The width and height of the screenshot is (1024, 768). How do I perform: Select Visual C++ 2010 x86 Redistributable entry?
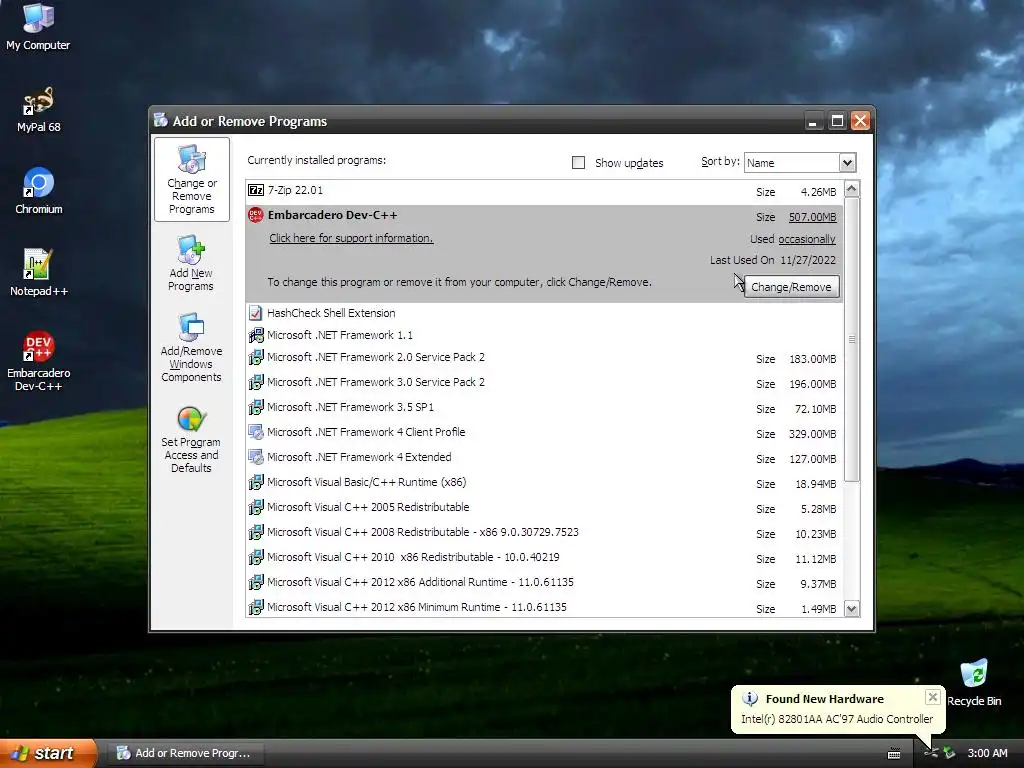[545, 558]
